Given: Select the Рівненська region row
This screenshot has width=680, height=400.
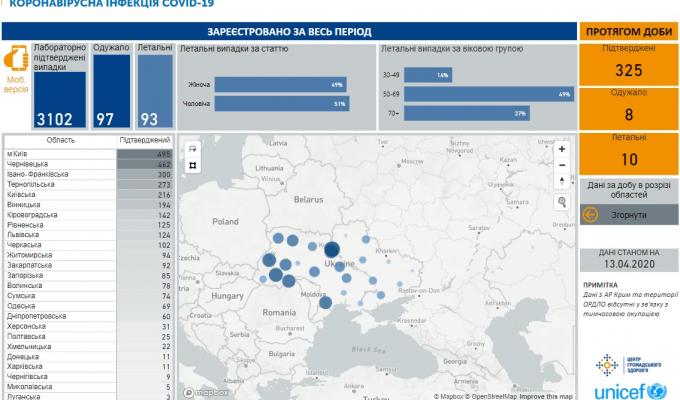Looking at the screenshot, I should coord(88,225).
